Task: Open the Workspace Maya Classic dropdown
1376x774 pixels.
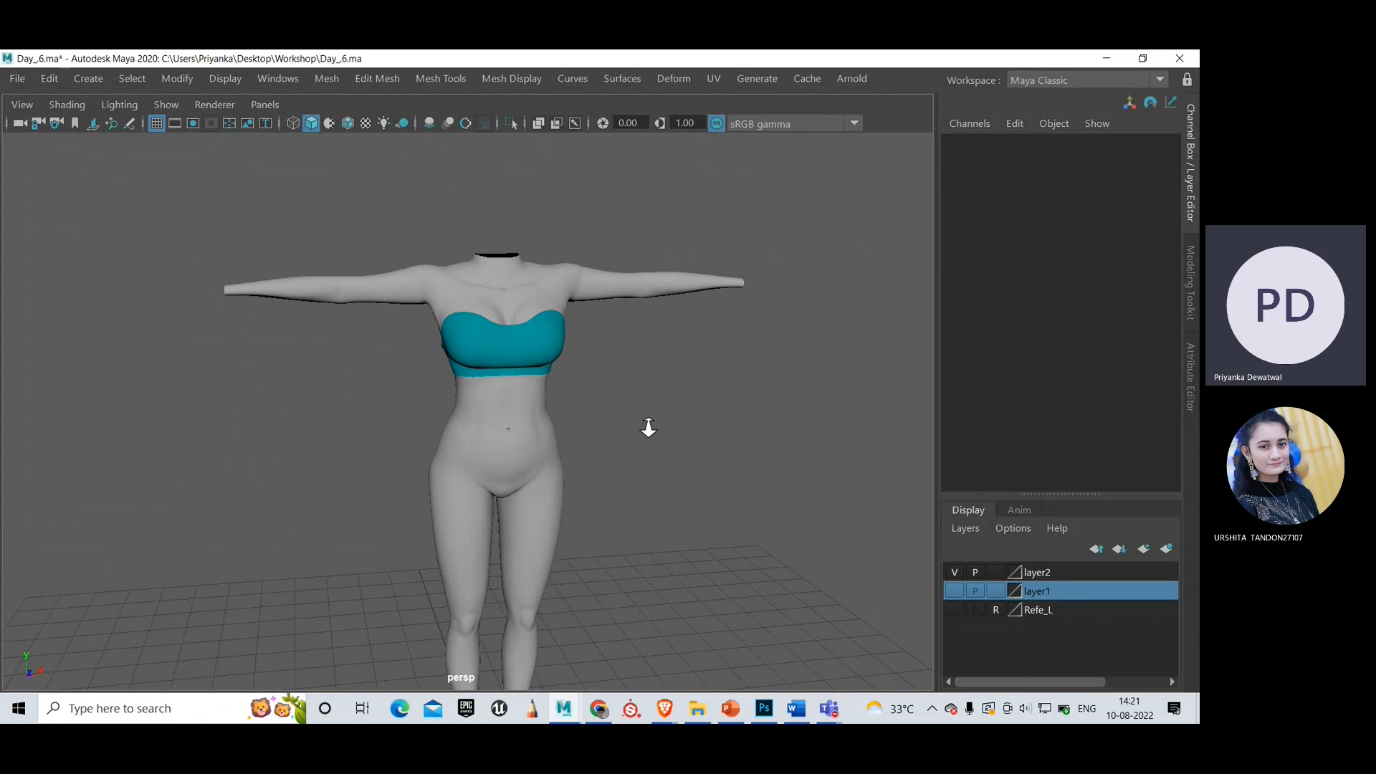Action: 1087,80
